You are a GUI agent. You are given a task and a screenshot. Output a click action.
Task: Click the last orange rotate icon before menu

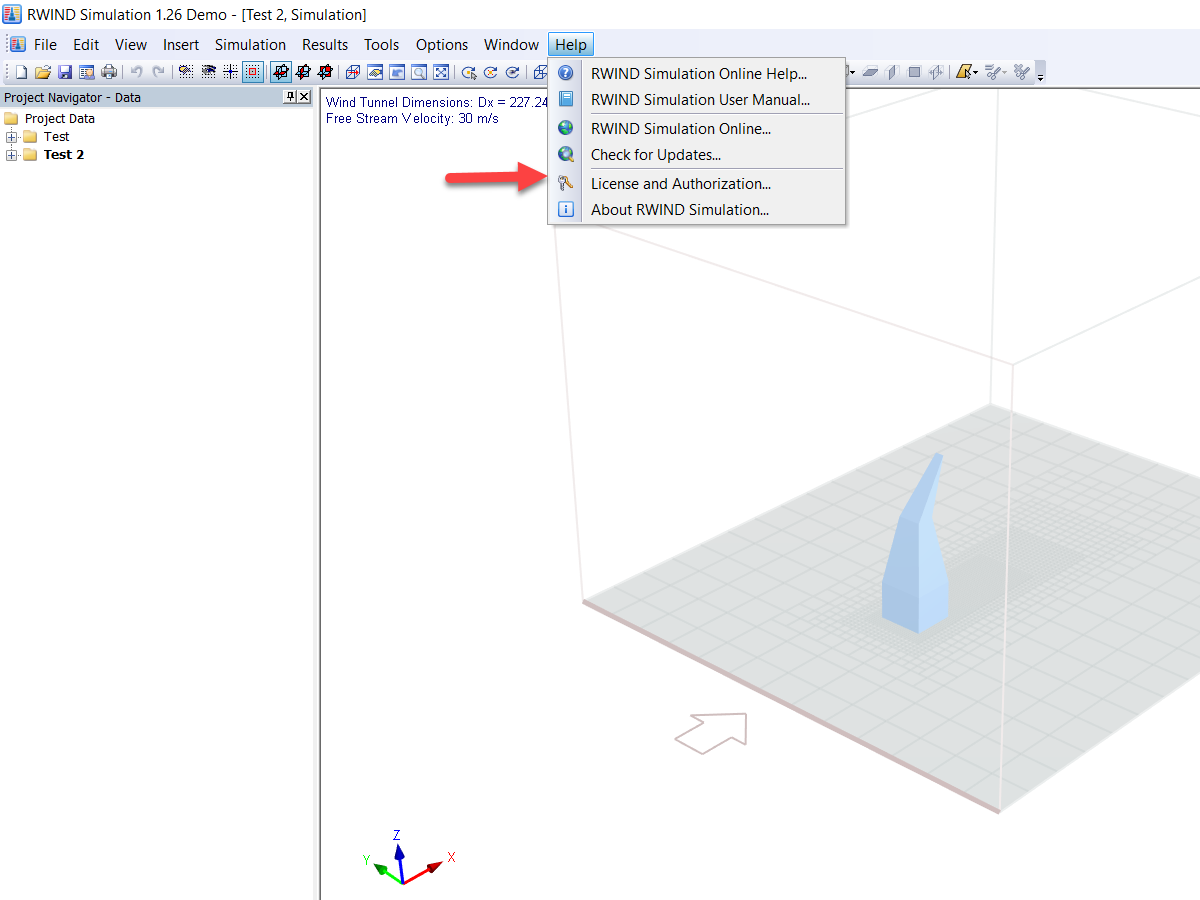click(512, 72)
